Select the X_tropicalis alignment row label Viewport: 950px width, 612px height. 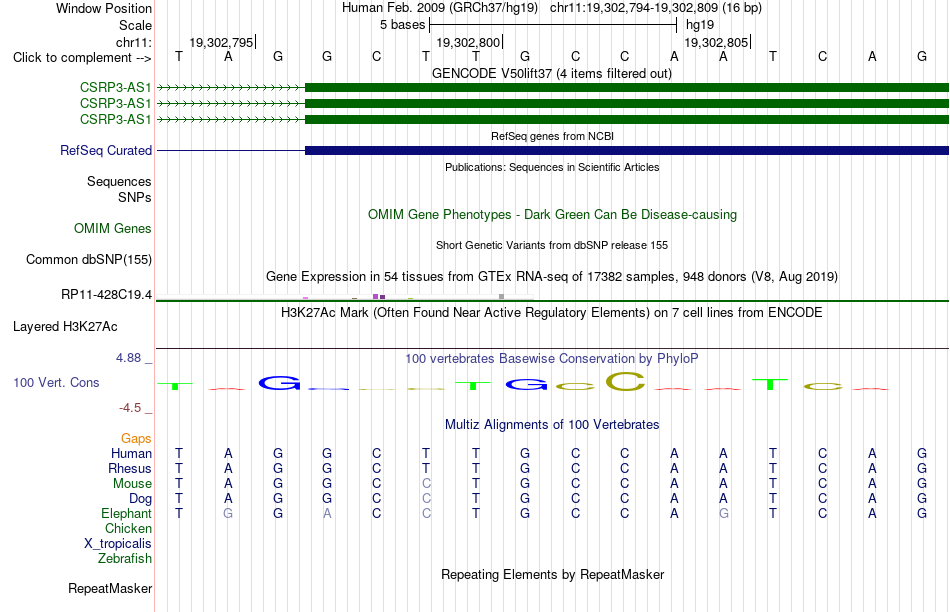pos(118,544)
